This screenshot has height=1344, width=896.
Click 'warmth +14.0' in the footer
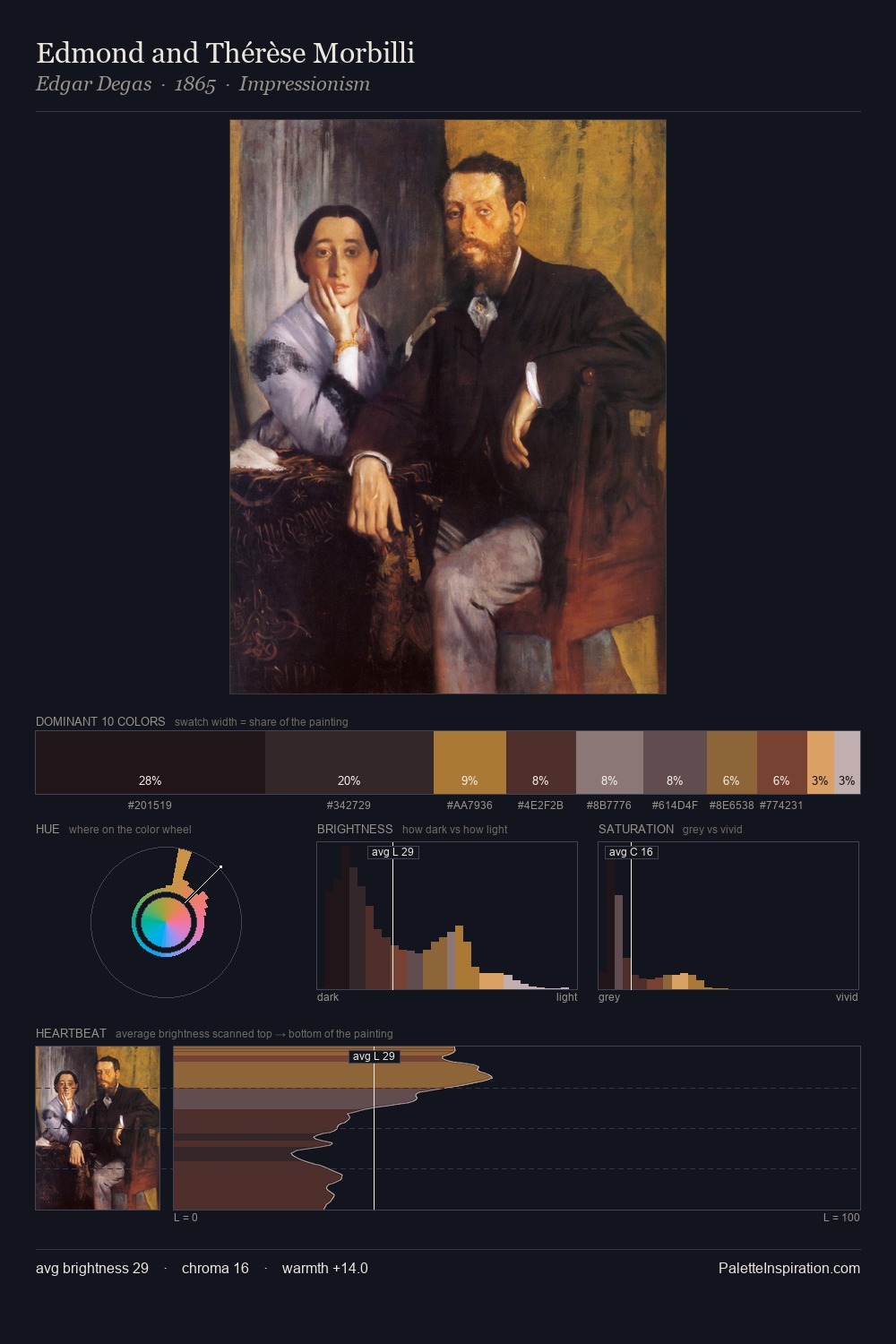coord(325,1269)
